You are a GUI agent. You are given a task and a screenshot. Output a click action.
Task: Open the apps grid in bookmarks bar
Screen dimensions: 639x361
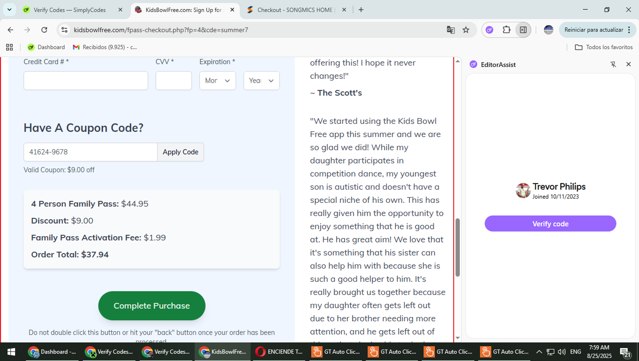[x=9, y=47]
